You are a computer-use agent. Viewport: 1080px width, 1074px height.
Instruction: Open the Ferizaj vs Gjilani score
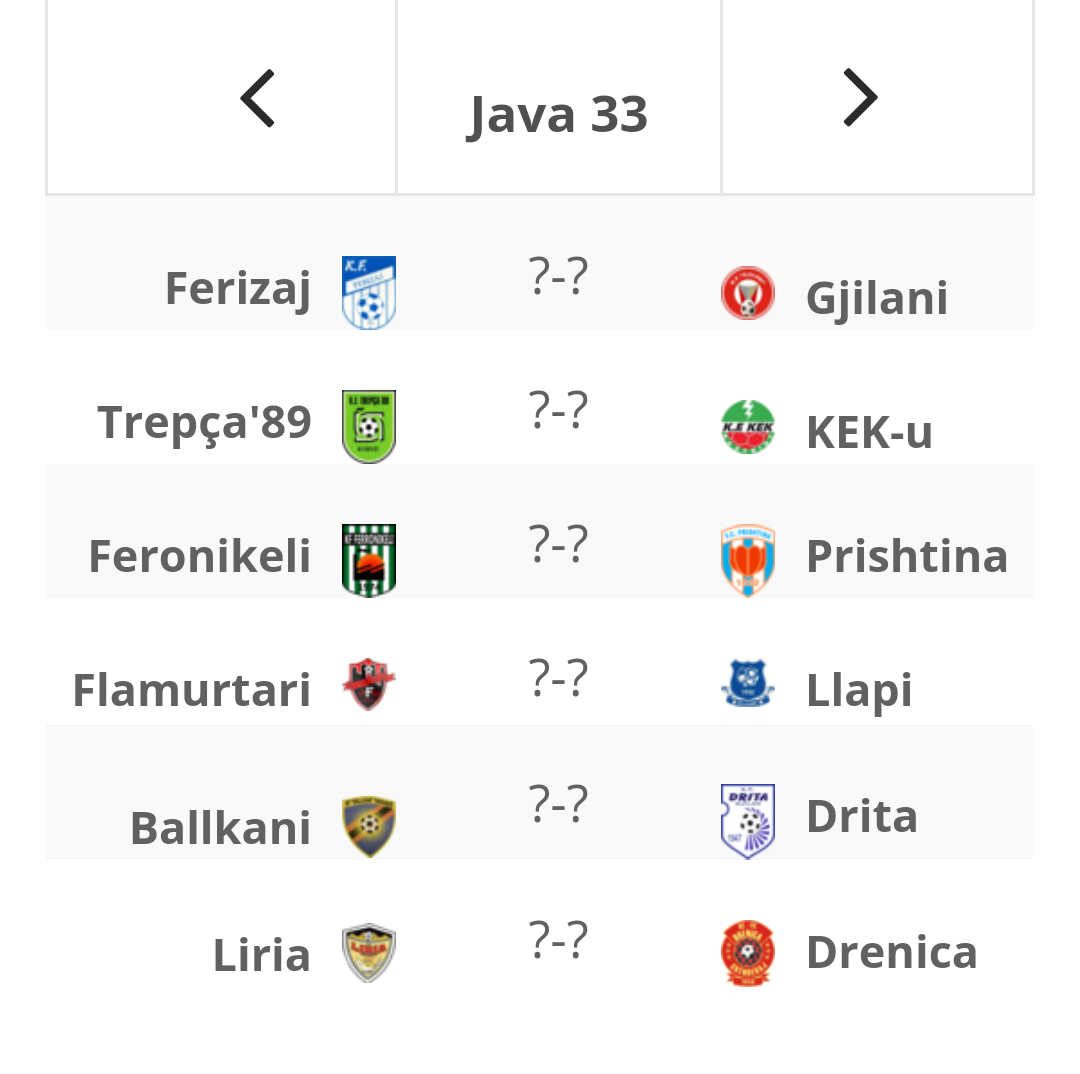[559, 276]
